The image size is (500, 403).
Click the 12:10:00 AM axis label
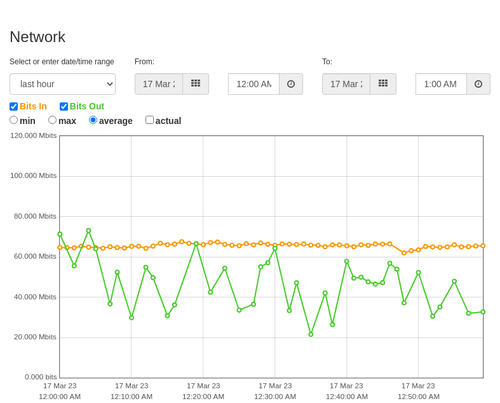pos(132,397)
